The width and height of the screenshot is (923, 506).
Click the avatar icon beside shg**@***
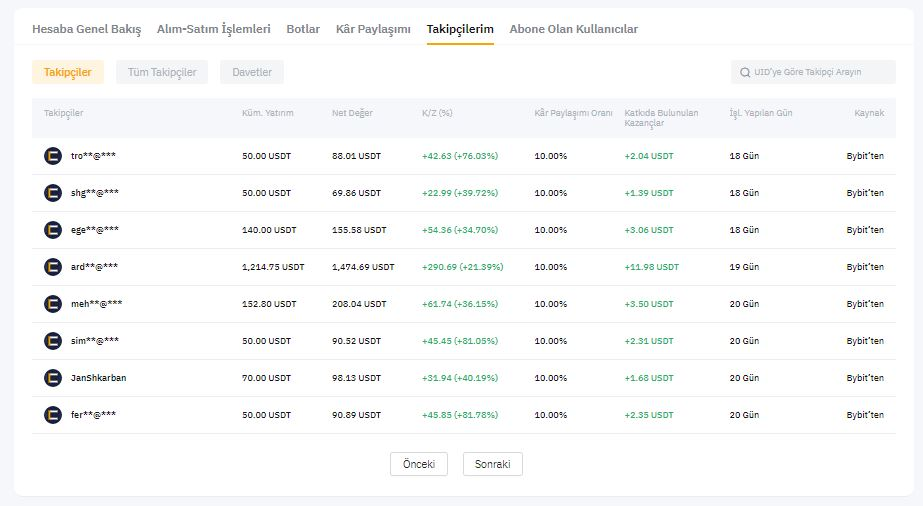point(53,193)
